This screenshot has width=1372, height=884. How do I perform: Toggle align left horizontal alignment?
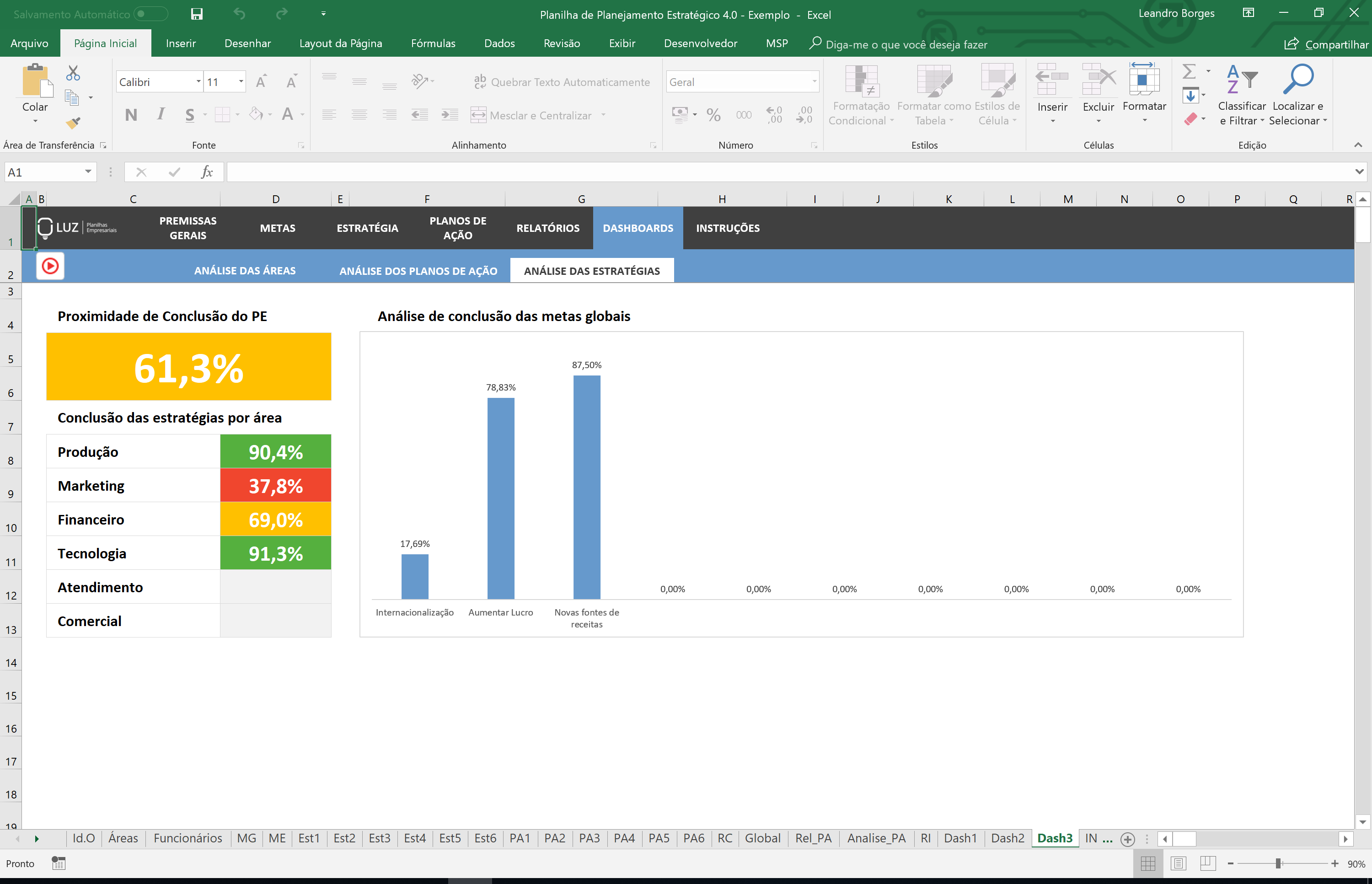click(x=329, y=115)
